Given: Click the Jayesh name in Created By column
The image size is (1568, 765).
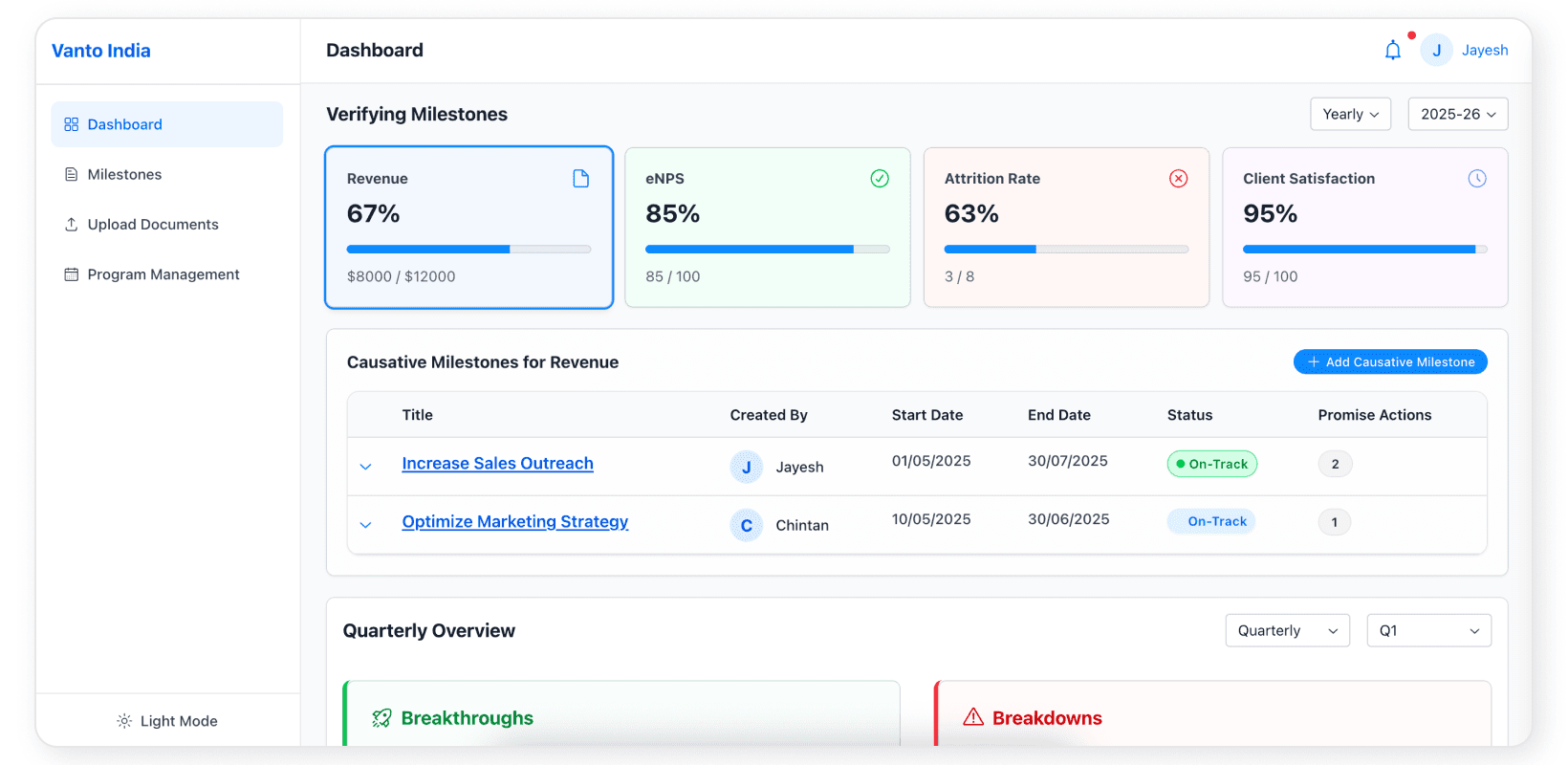Looking at the screenshot, I should click(x=799, y=467).
